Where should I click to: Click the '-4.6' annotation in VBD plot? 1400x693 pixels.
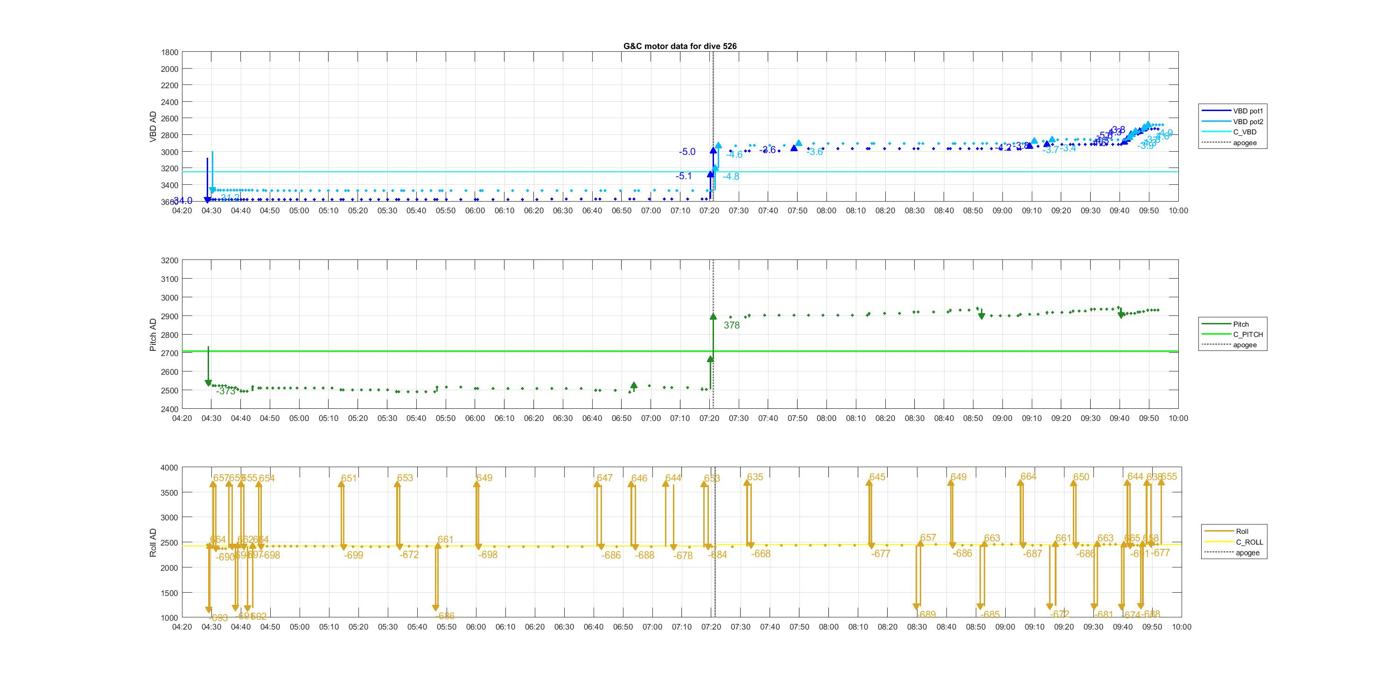point(734,154)
